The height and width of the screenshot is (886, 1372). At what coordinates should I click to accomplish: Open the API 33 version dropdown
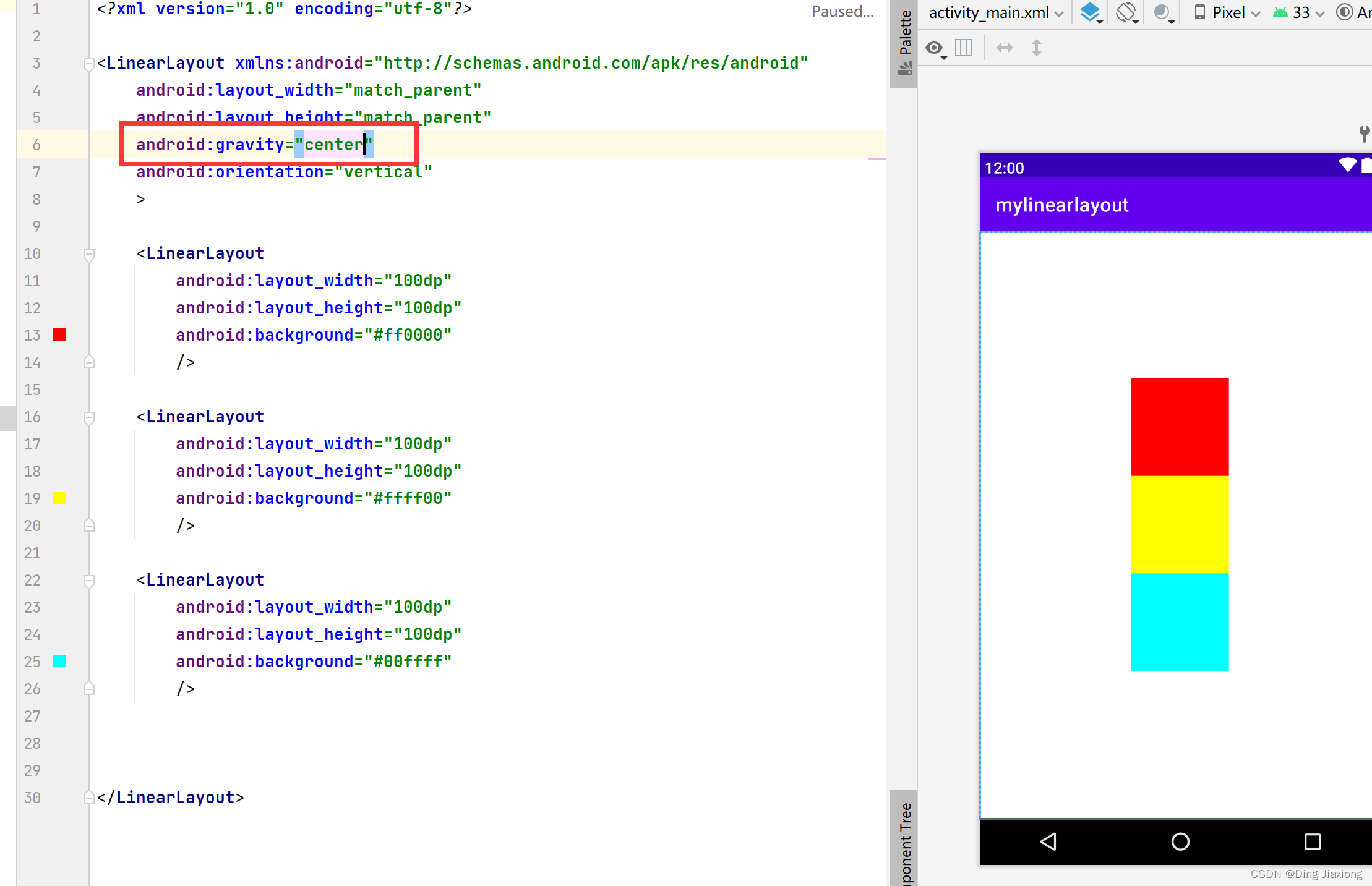1298,12
